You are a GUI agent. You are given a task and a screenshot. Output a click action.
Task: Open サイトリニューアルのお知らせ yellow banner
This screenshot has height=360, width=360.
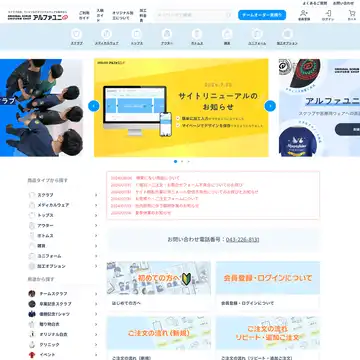pyautogui.click(x=181, y=108)
